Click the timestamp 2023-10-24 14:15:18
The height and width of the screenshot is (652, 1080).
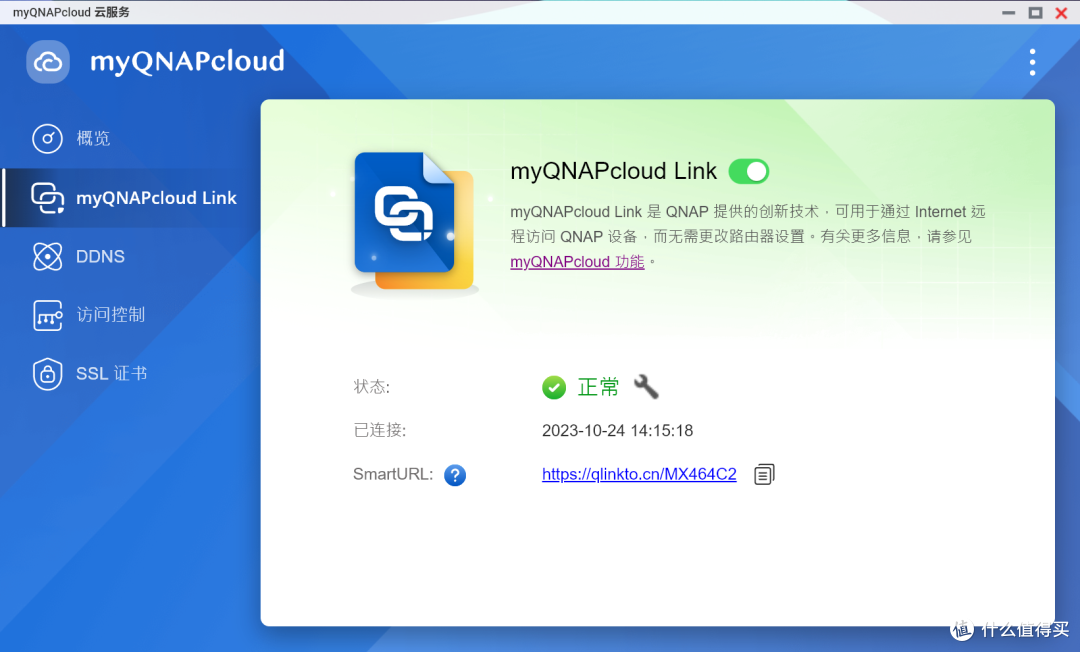[x=617, y=431]
